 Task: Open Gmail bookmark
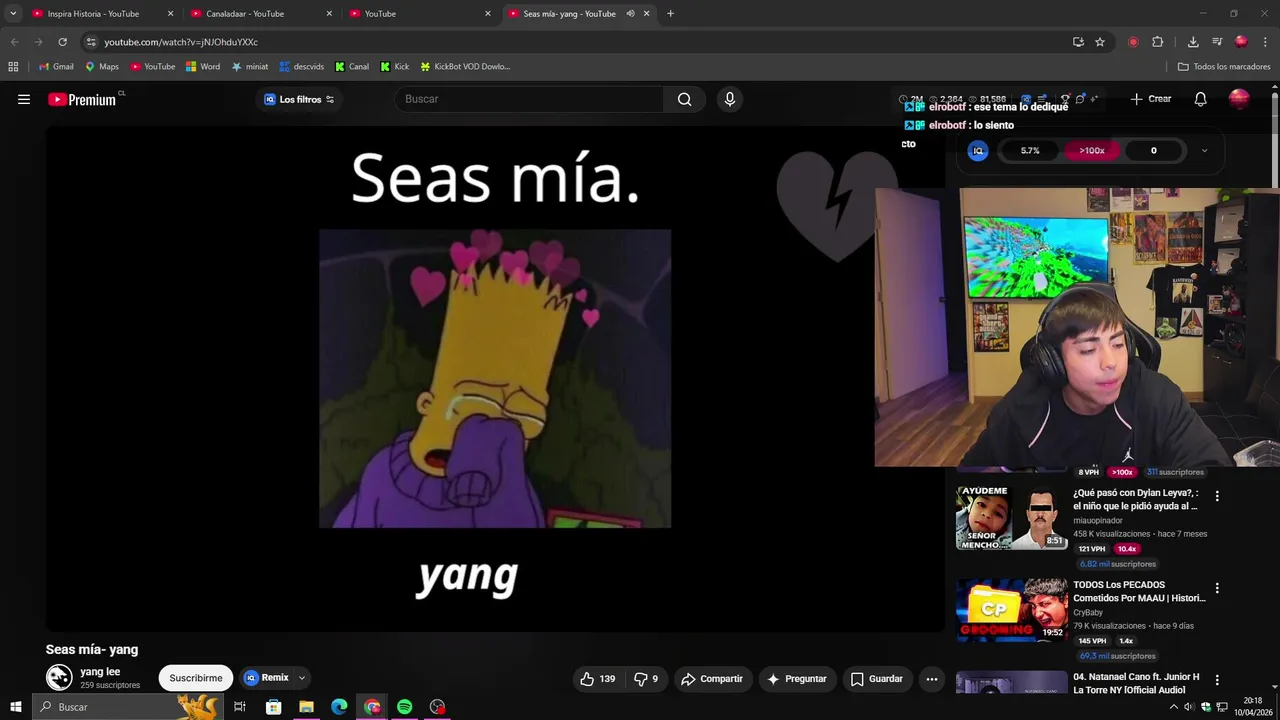point(56,67)
